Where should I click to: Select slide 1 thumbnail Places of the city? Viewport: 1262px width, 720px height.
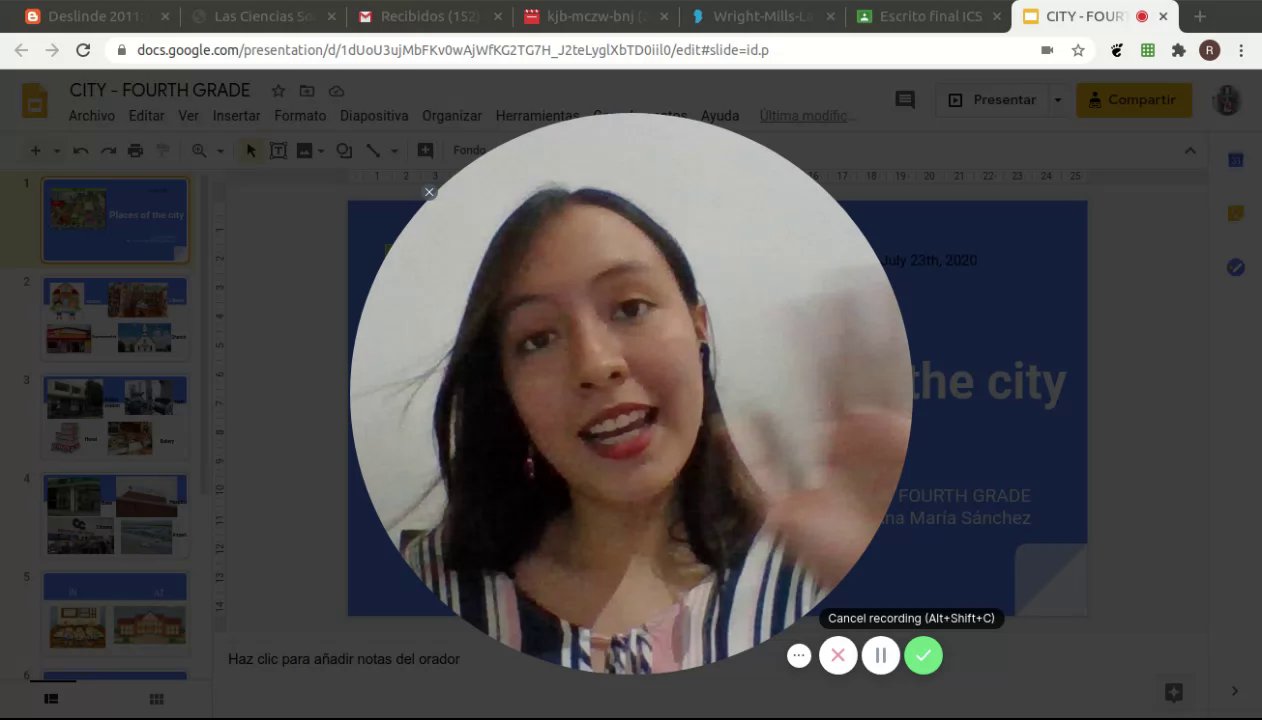click(x=115, y=220)
